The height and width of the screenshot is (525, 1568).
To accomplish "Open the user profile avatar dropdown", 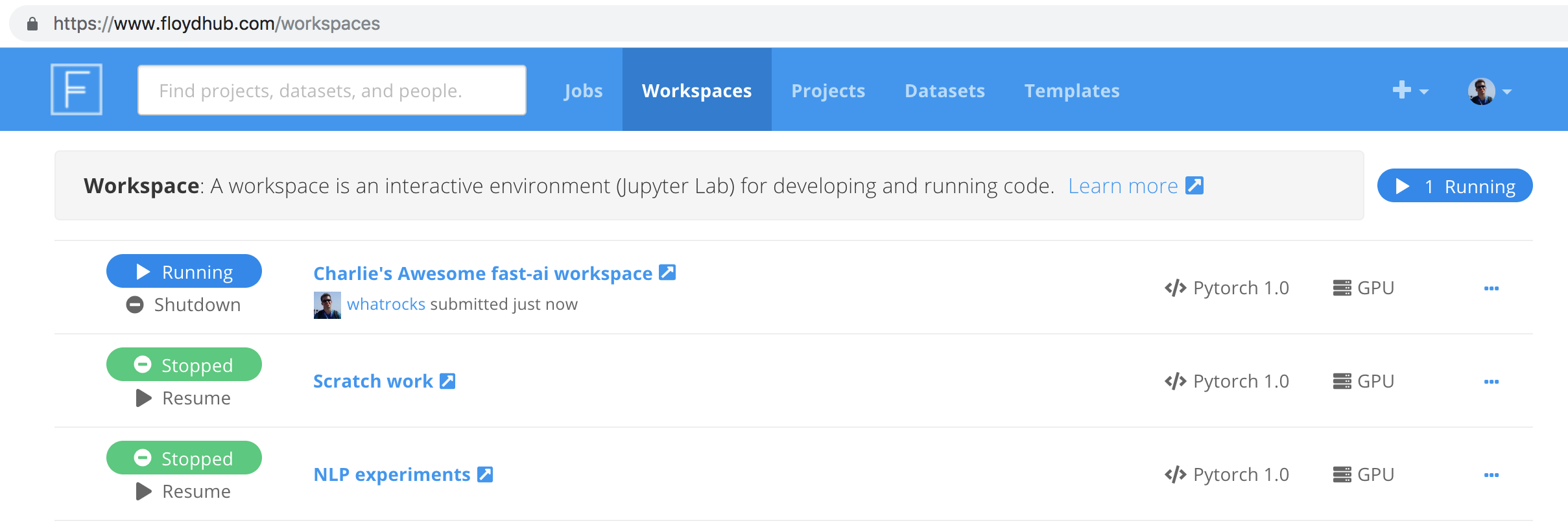I will click(x=1490, y=91).
